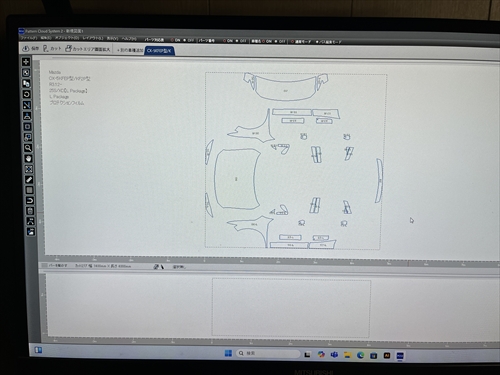This screenshot has width=500, height=375.
Task: Set パーツ番号 display to ON
Action: pos(228,41)
